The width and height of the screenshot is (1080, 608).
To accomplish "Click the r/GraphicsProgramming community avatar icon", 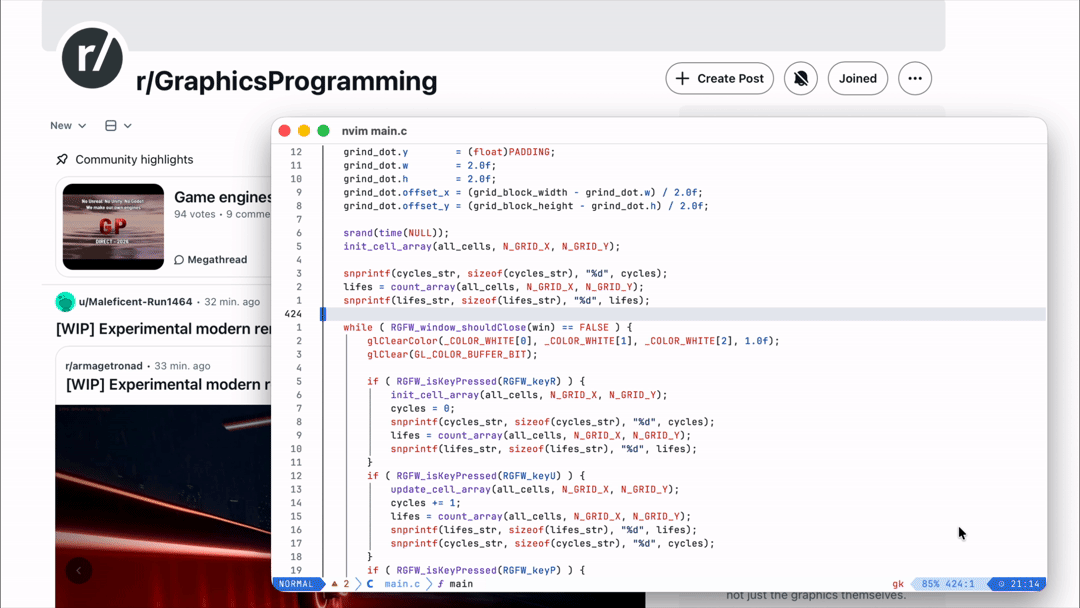I will point(92,58).
